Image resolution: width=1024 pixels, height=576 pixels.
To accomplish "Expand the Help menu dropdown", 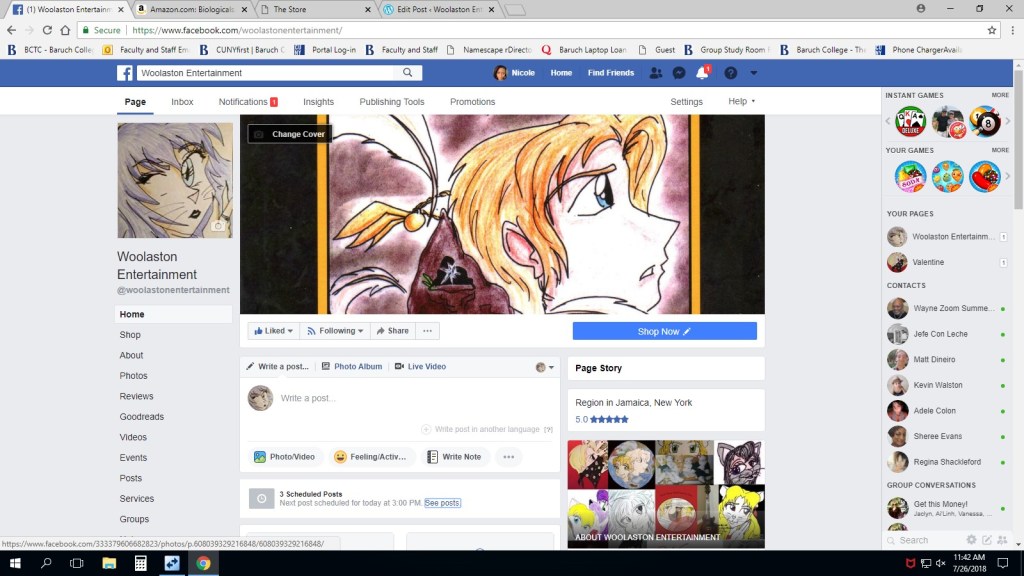I will pyautogui.click(x=742, y=101).
